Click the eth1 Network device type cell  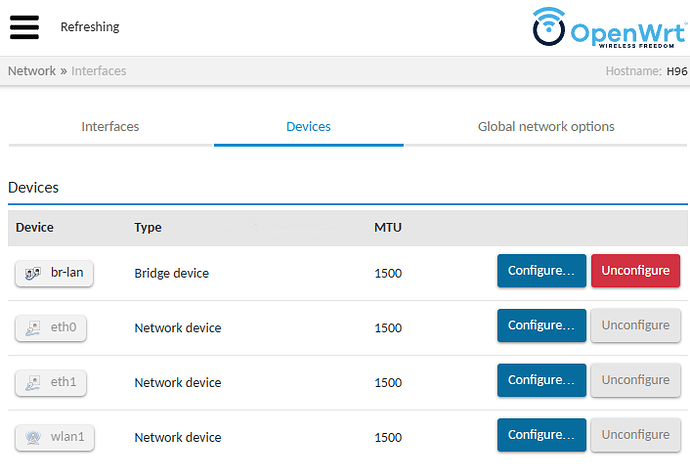(x=178, y=383)
